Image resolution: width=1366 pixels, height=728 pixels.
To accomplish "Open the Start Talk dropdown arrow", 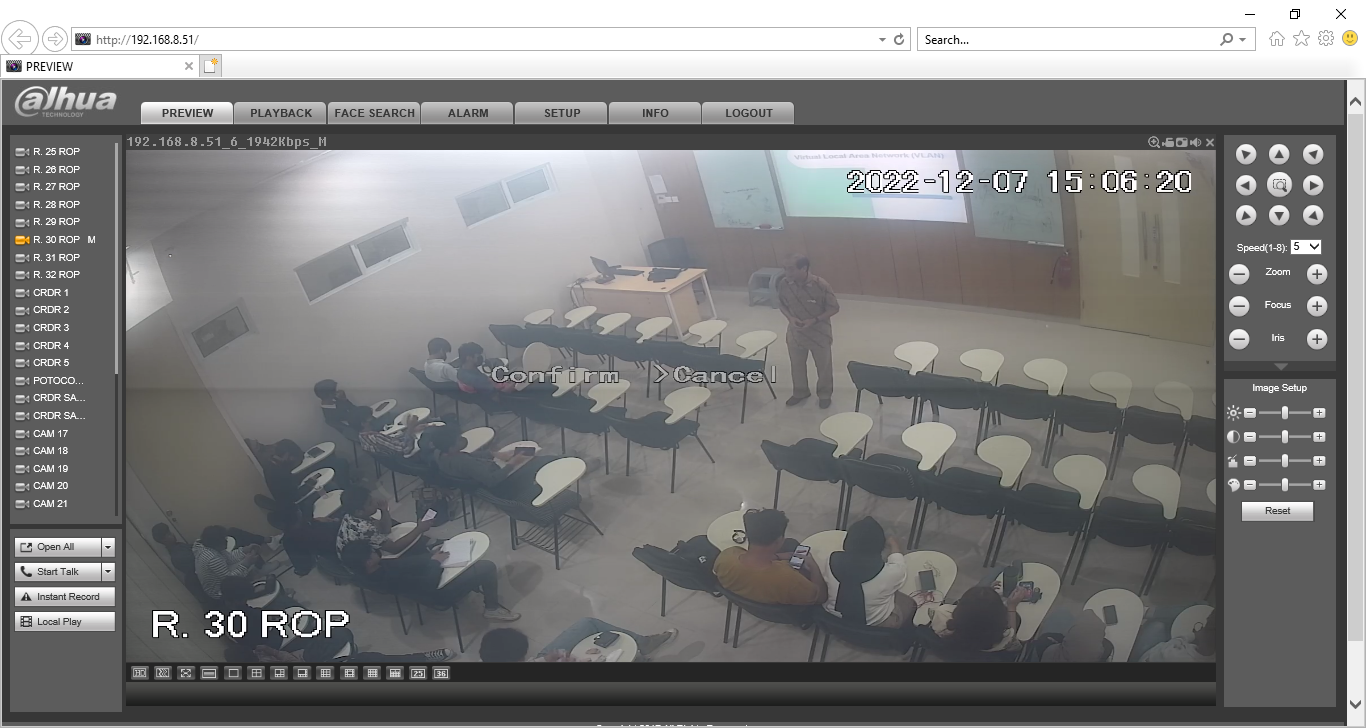I will 108,572.
